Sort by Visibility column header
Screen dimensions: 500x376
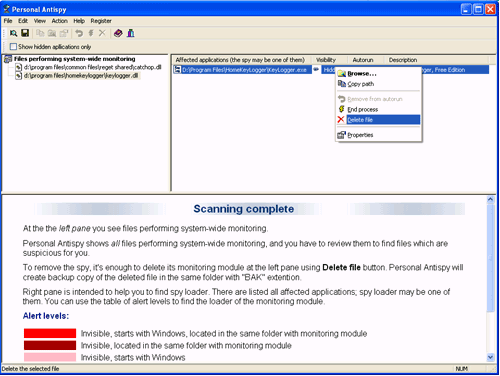pos(330,60)
